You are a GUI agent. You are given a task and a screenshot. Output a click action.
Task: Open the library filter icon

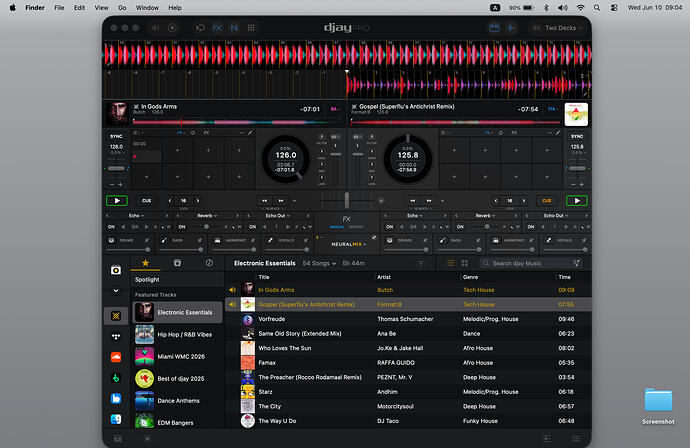tap(421, 263)
